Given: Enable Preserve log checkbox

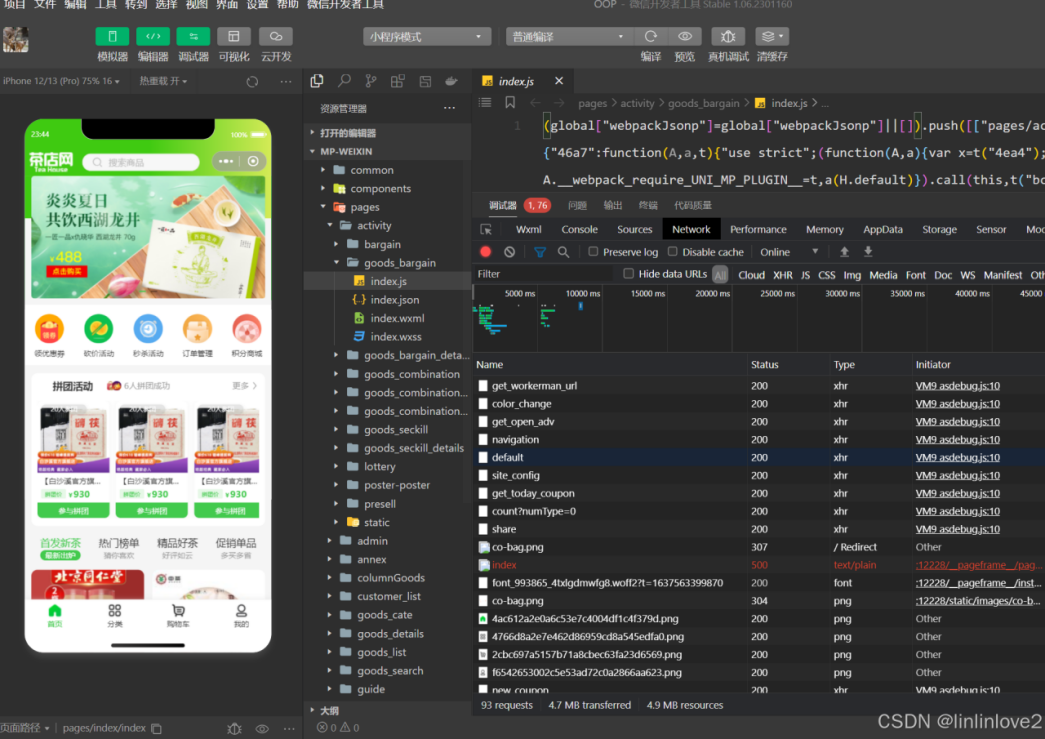Looking at the screenshot, I should click(x=592, y=251).
